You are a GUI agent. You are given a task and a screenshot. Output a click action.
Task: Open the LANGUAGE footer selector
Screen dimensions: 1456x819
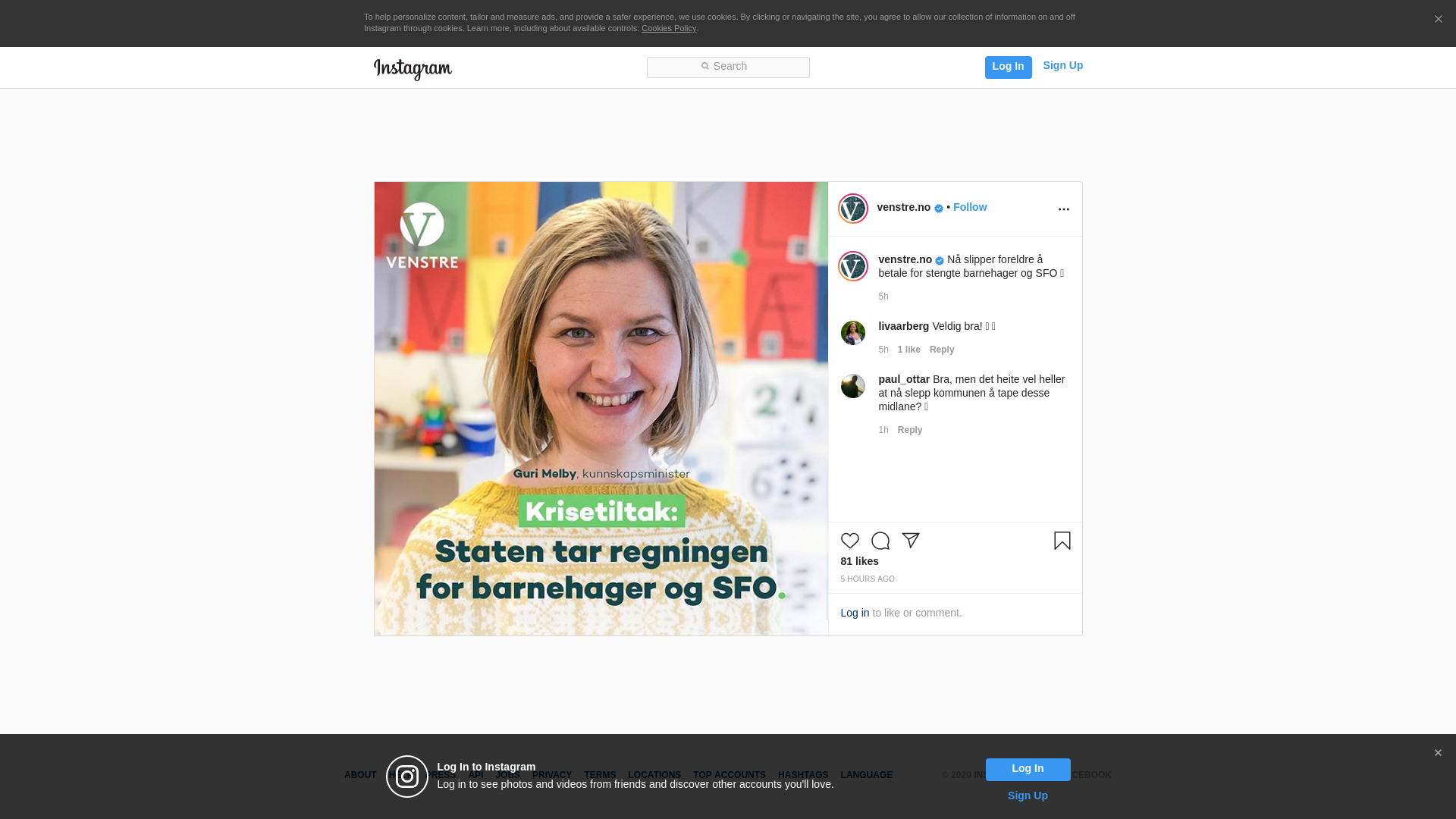(x=866, y=775)
